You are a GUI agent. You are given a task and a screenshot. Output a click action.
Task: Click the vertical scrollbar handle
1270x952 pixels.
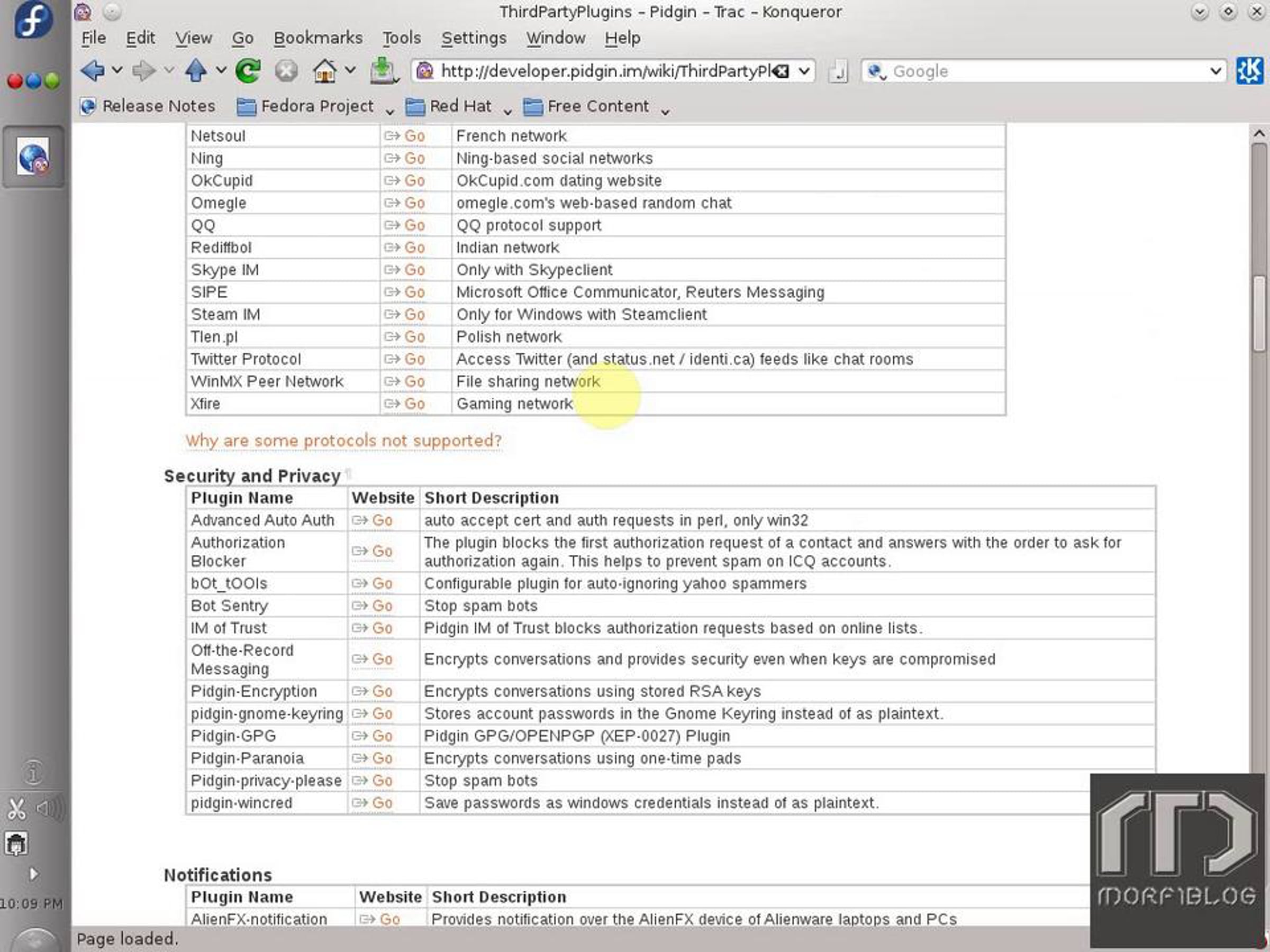tap(1259, 313)
